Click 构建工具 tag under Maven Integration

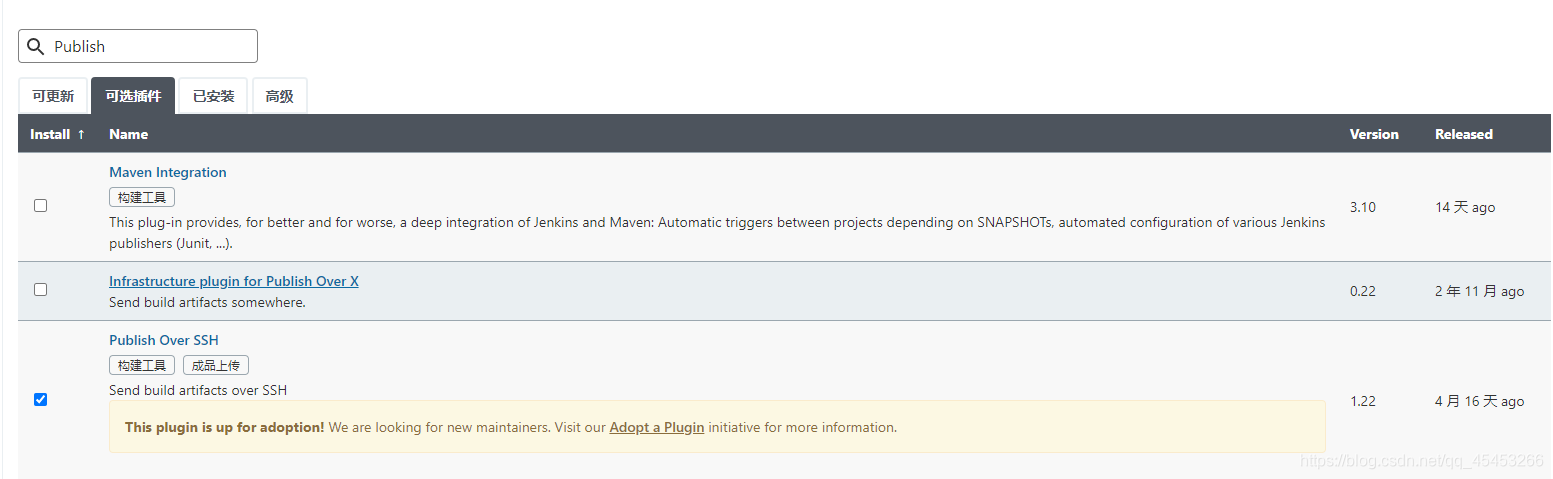[142, 197]
